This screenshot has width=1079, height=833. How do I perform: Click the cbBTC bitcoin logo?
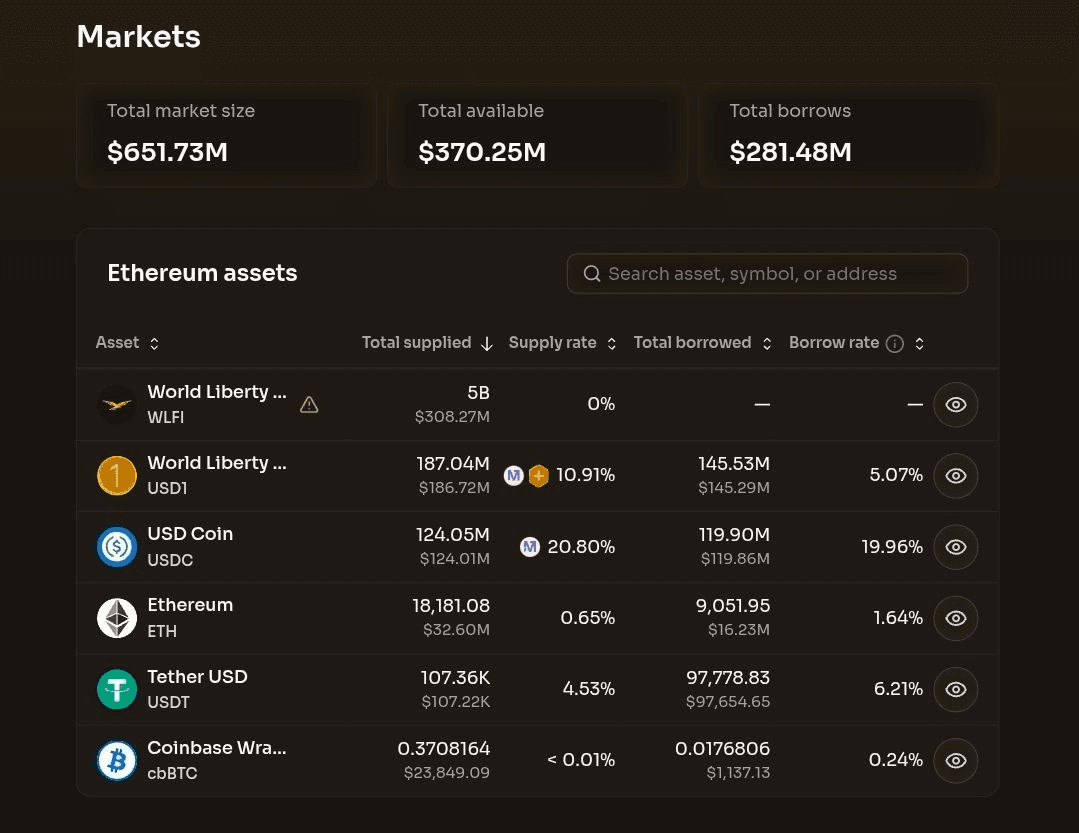point(116,760)
